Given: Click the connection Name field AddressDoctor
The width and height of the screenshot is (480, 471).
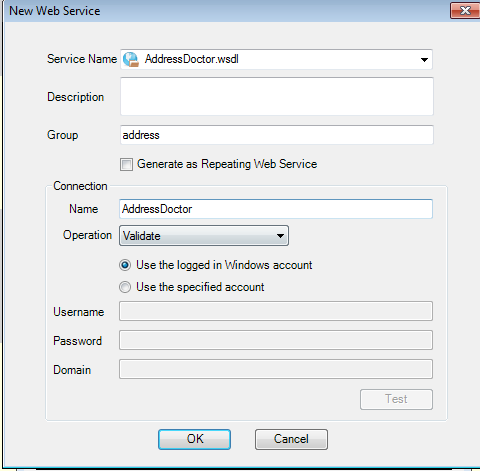Looking at the screenshot, I should (x=276, y=209).
